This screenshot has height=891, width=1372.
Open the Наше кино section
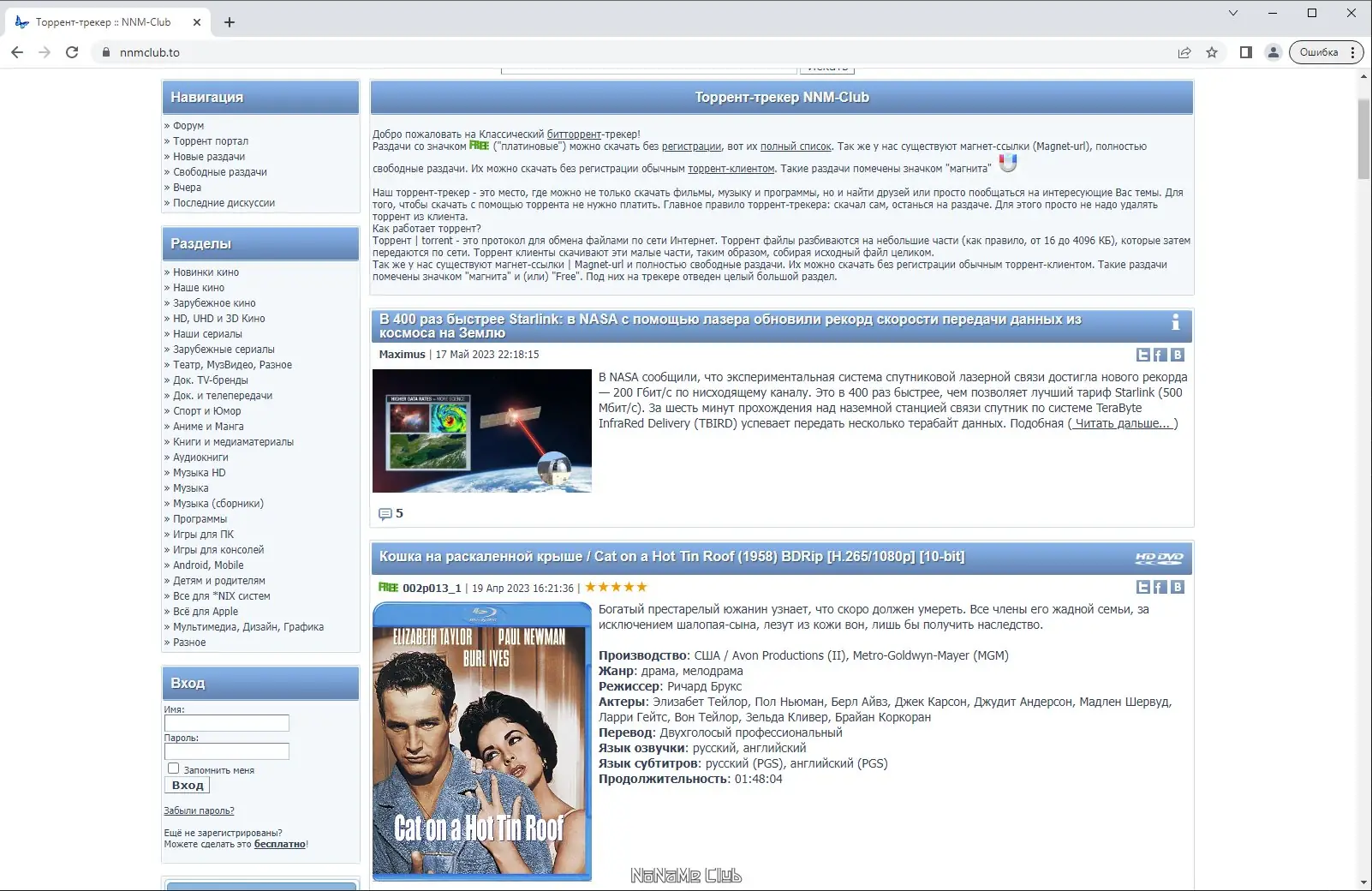pyautogui.click(x=199, y=288)
